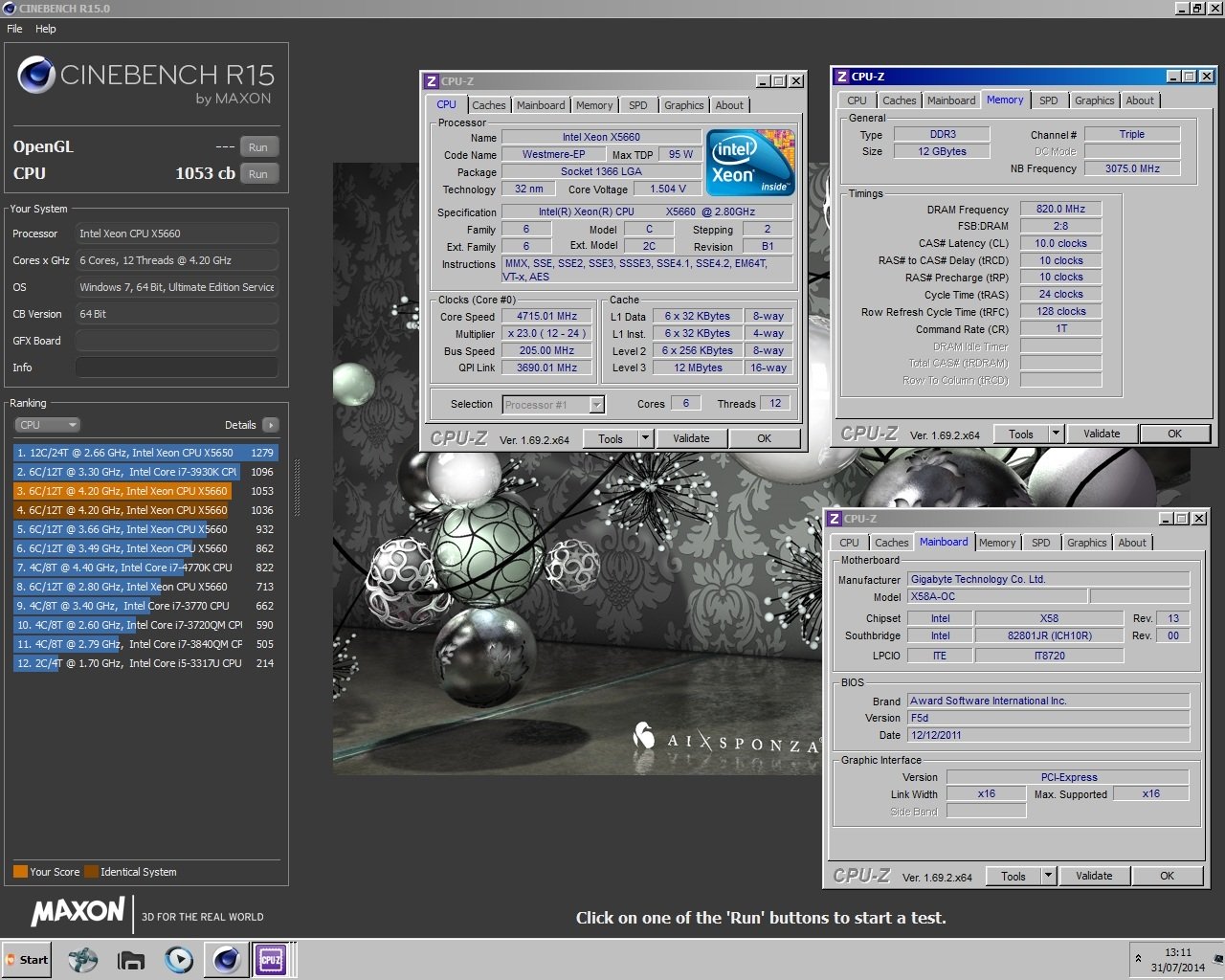Switch to Caches tab in CPU tab window
Viewport: 1225px width, 980px height.
tap(488, 105)
